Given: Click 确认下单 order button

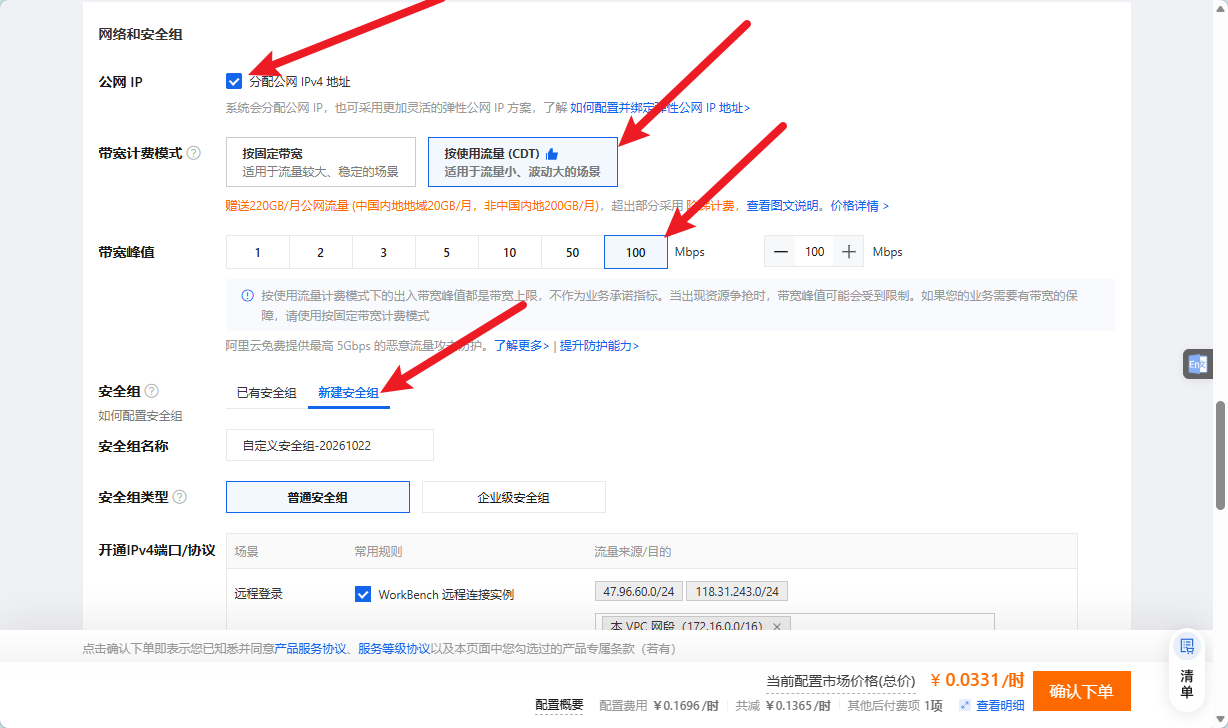Looking at the screenshot, I should pyautogui.click(x=1082, y=691).
